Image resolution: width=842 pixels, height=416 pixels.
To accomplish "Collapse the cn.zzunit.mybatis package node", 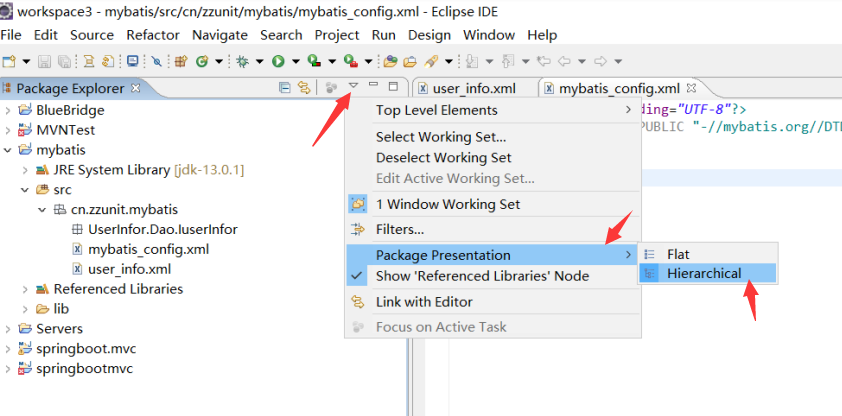I will click(x=42, y=210).
